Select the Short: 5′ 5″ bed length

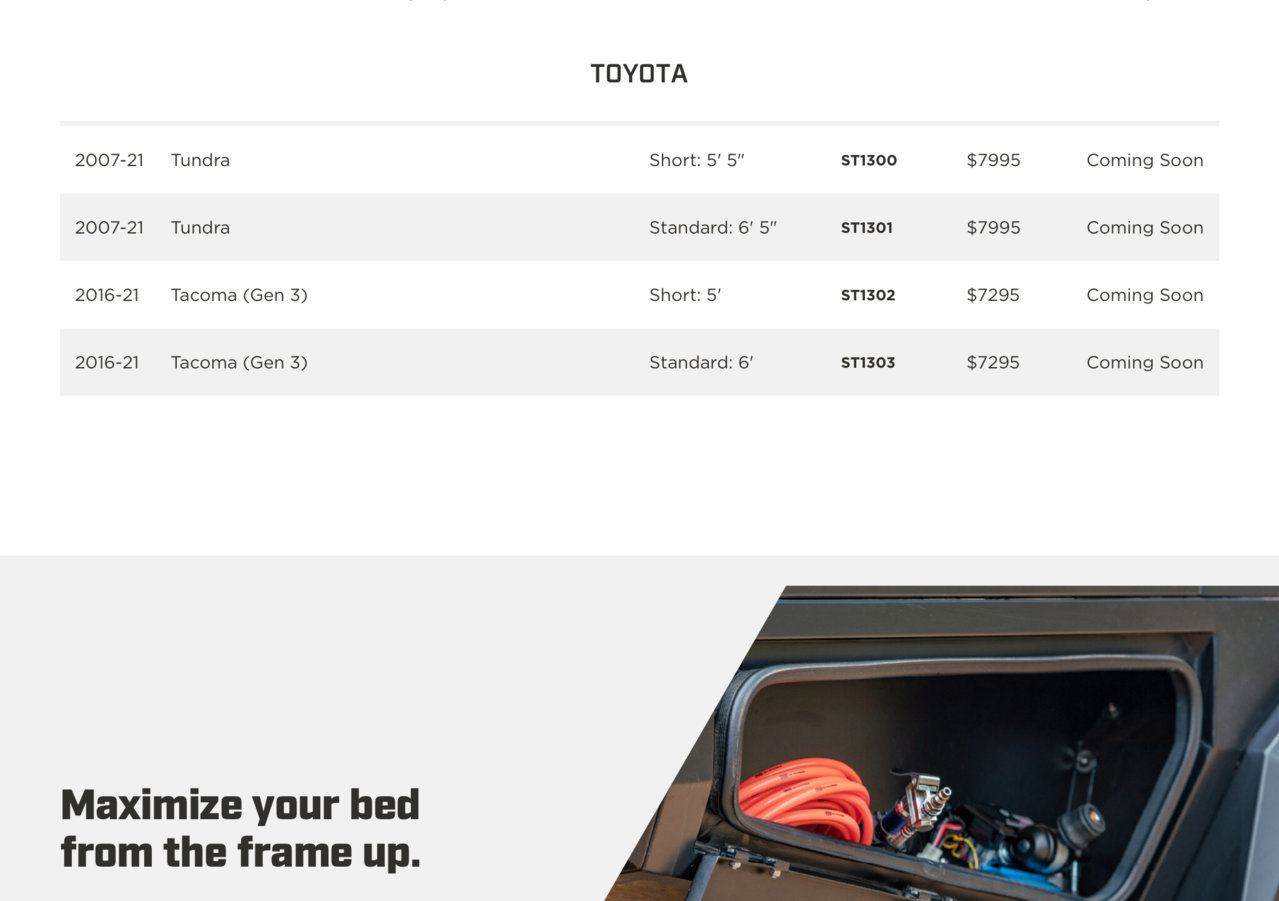(x=697, y=160)
